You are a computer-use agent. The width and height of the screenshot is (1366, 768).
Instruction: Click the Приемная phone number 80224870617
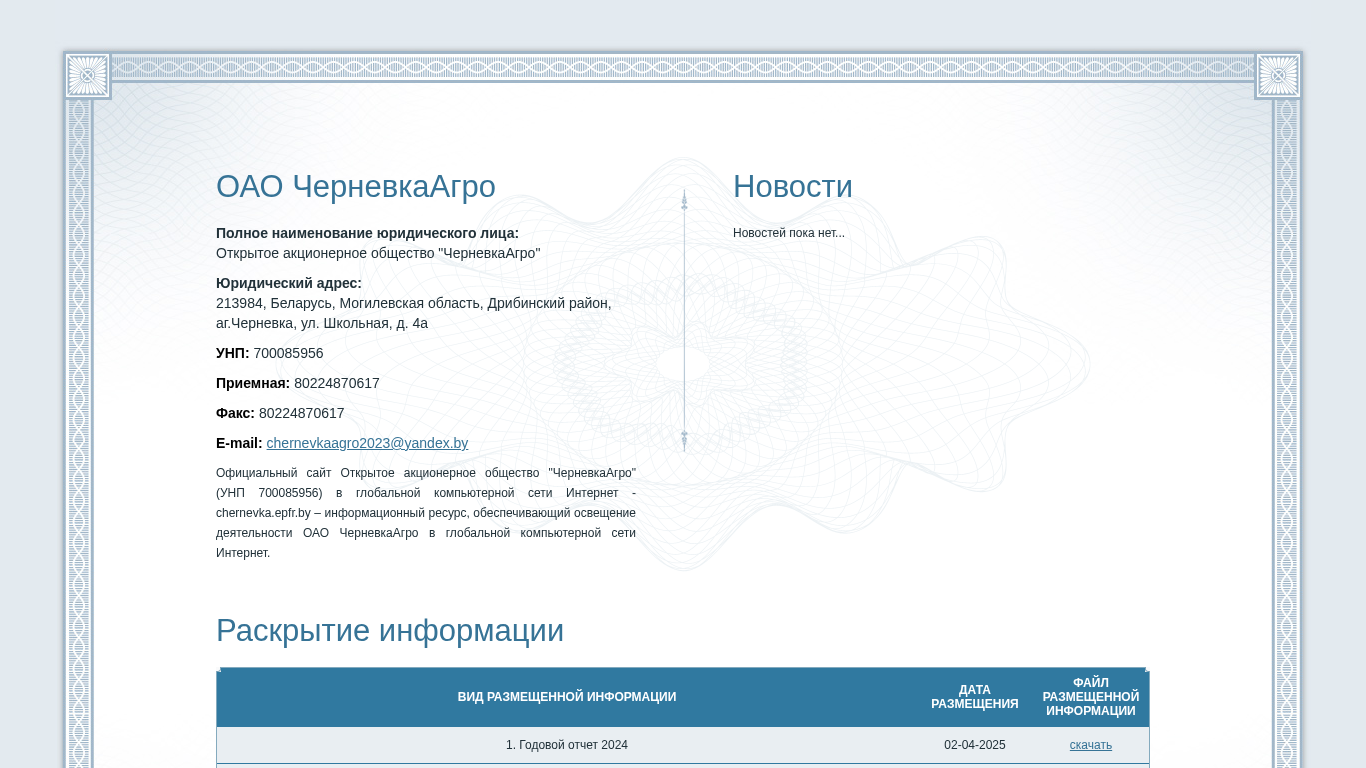tap(337, 383)
